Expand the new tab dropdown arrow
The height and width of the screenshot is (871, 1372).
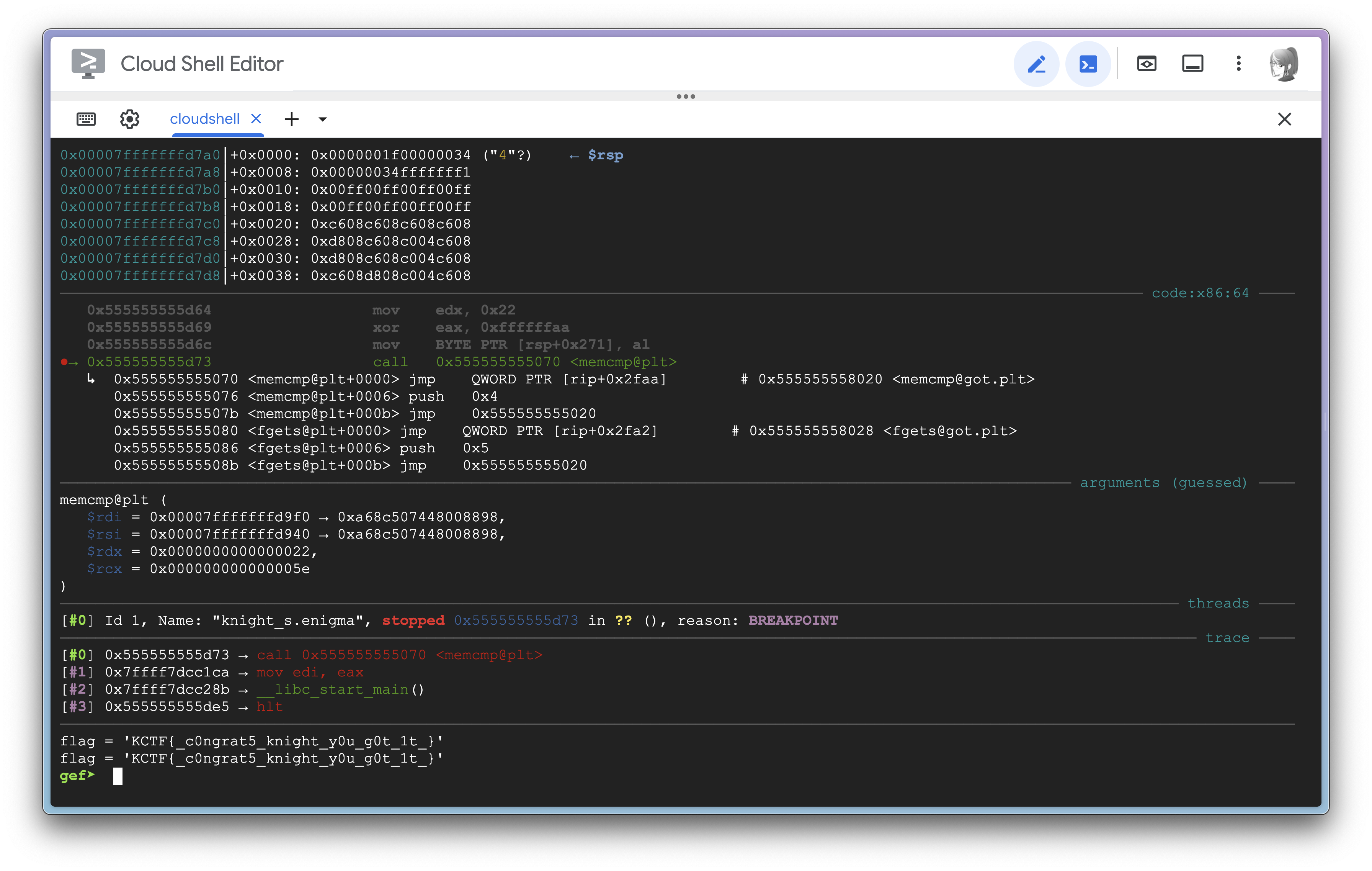pos(322,119)
